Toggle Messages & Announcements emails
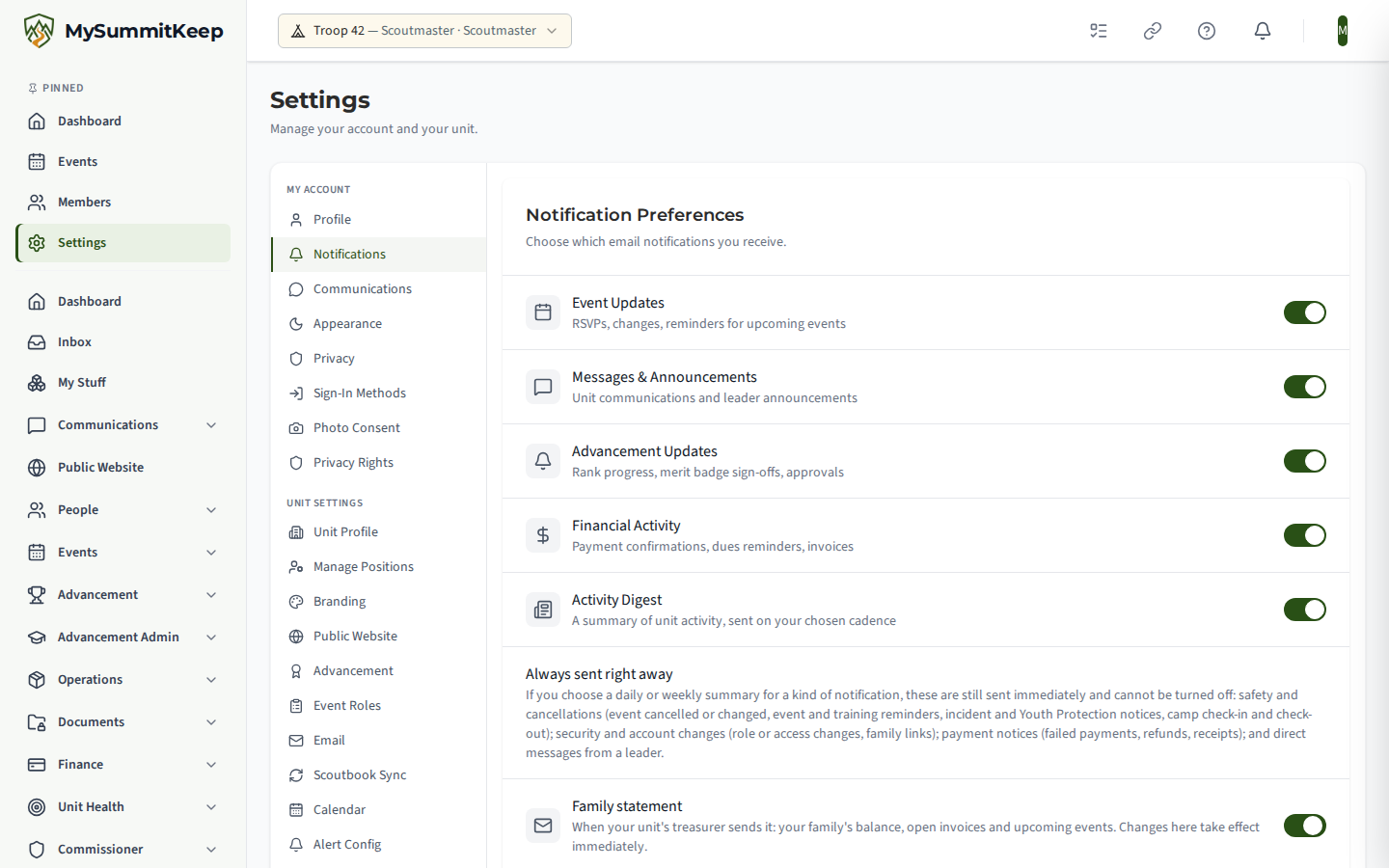This screenshot has height=868, width=1389. point(1305,387)
